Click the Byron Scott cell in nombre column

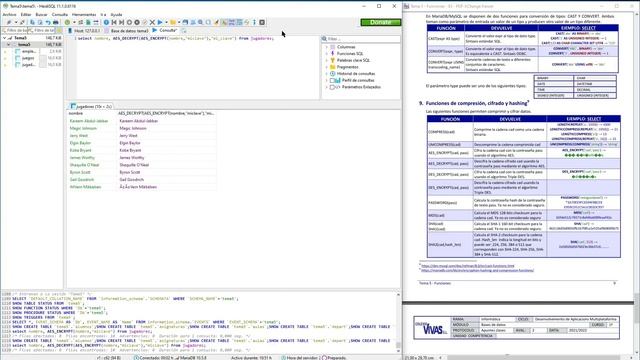[92, 172]
